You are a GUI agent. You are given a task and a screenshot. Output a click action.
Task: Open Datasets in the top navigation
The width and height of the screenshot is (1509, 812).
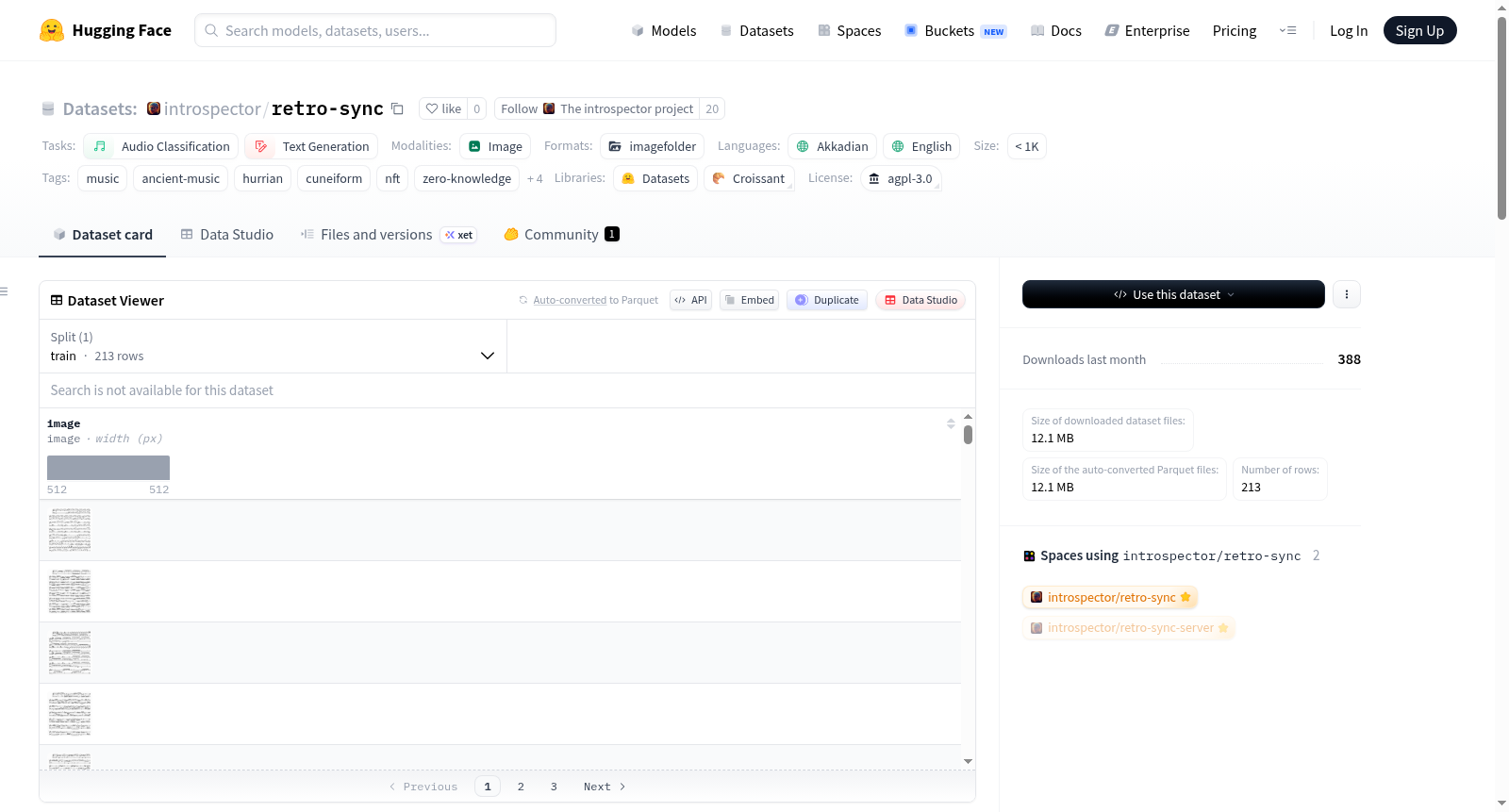756,30
